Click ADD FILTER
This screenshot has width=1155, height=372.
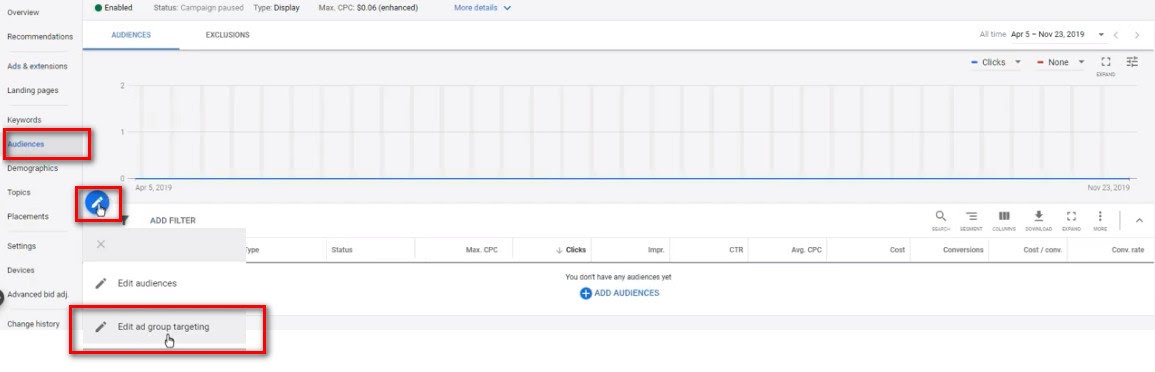pyautogui.click(x=173, y=220)
